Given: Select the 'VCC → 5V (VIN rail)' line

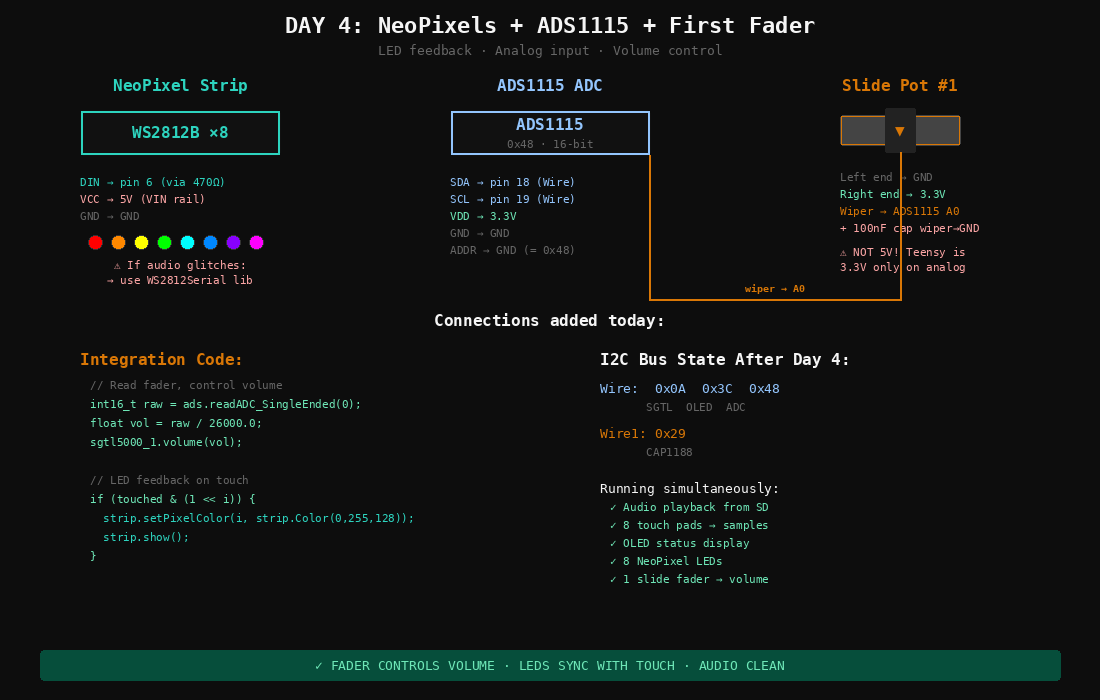Looking at the screenshot, I should (142, 199).
